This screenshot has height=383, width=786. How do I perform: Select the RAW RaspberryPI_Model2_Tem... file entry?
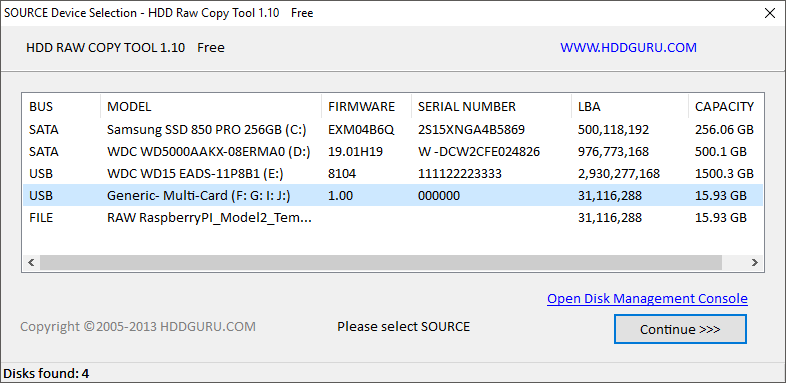(x=392, y=218)
